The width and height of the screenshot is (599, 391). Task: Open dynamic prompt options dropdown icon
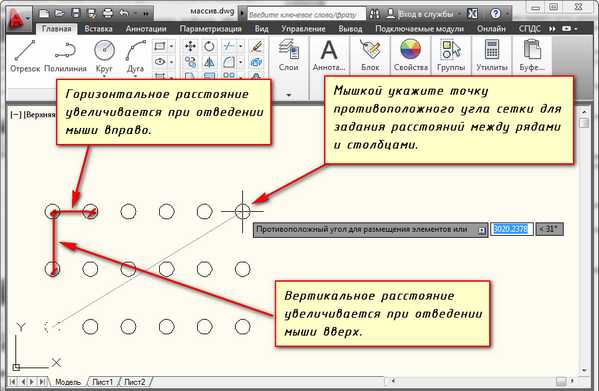point(482,230)
